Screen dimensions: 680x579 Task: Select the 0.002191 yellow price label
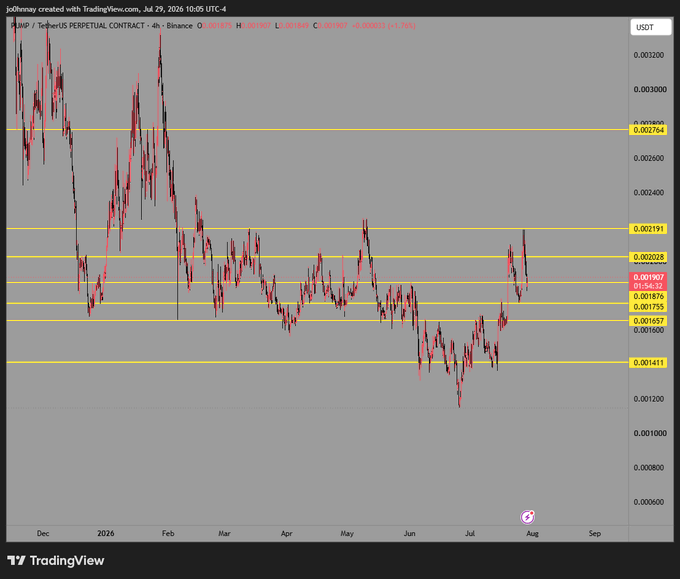coord(648,229)
